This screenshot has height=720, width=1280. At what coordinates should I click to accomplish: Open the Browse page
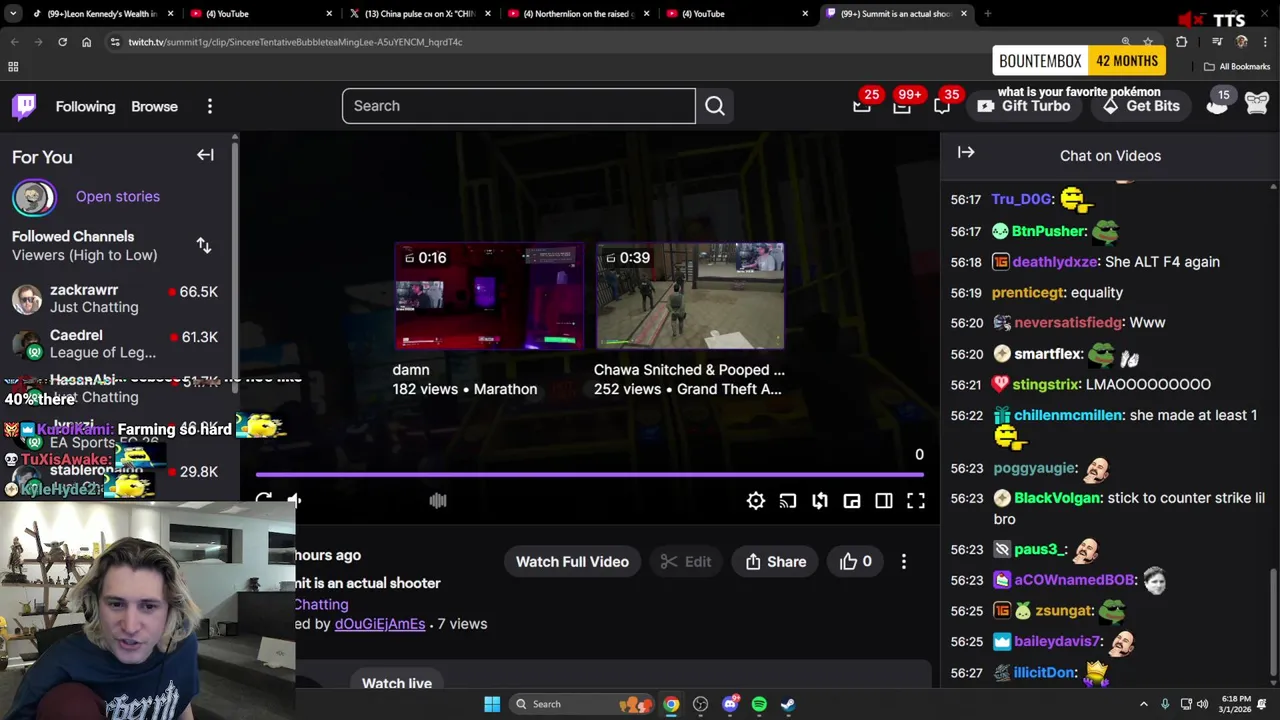coord(154,106)
